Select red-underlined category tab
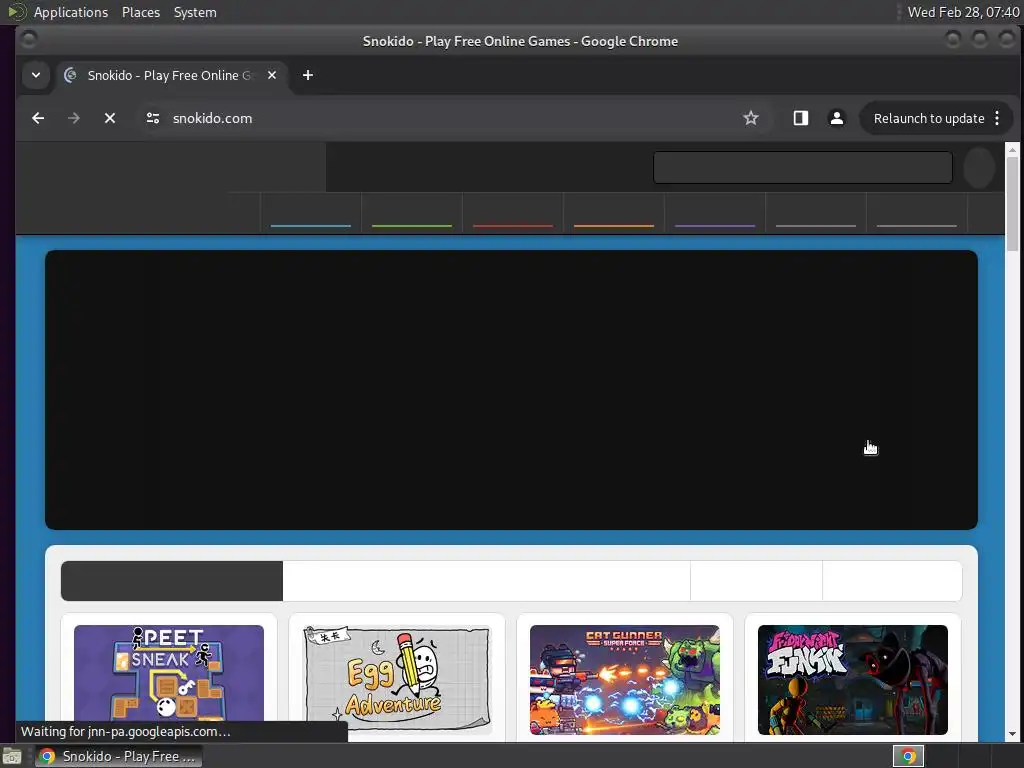Image resolution: width=1024 pixels, height=768 pixels. [x=513, y=214]
